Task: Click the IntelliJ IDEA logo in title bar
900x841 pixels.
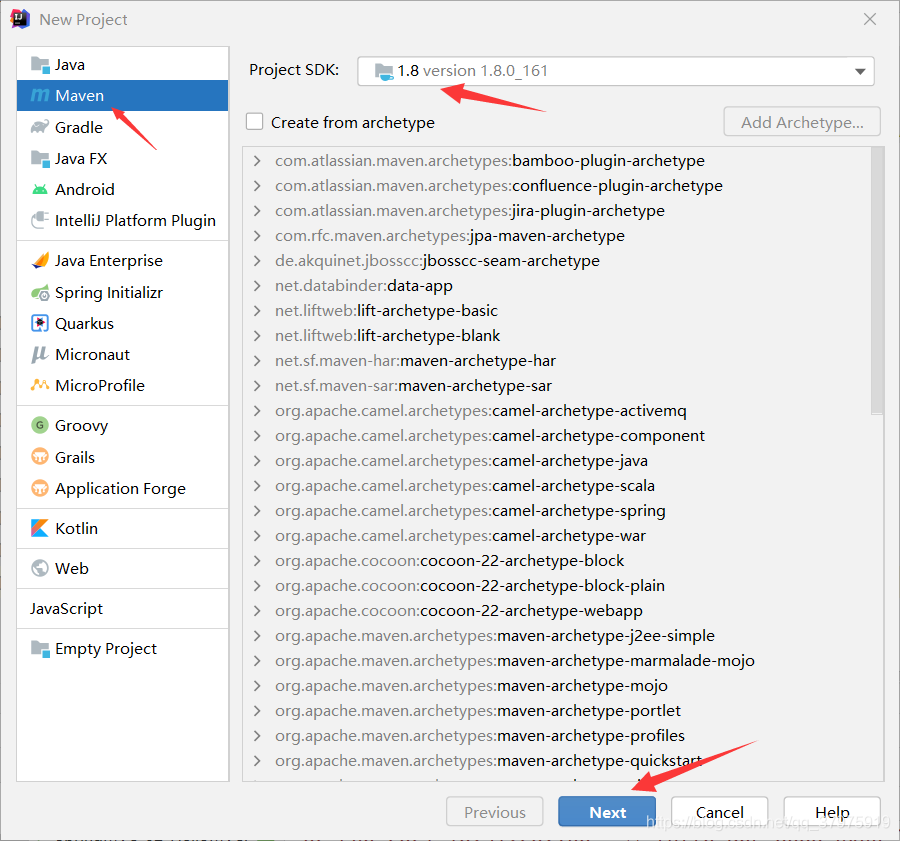Action: 20,19
